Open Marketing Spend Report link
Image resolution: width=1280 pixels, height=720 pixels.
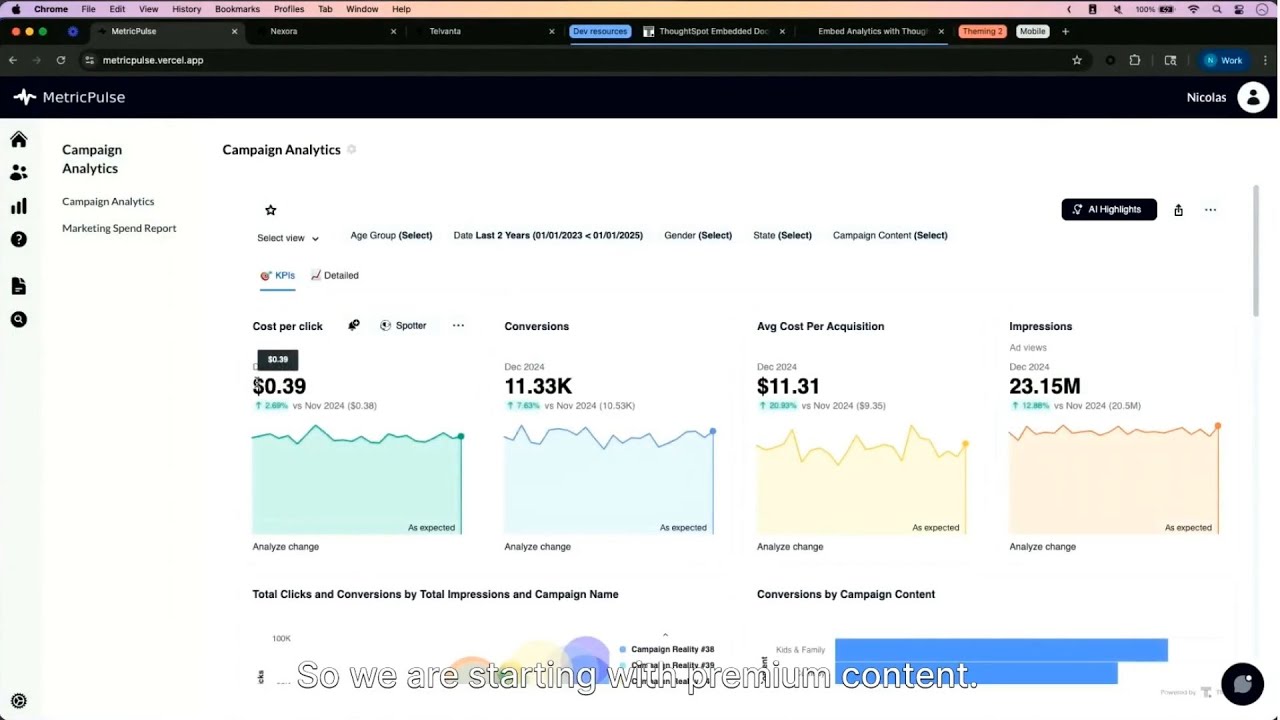[119, 228]
